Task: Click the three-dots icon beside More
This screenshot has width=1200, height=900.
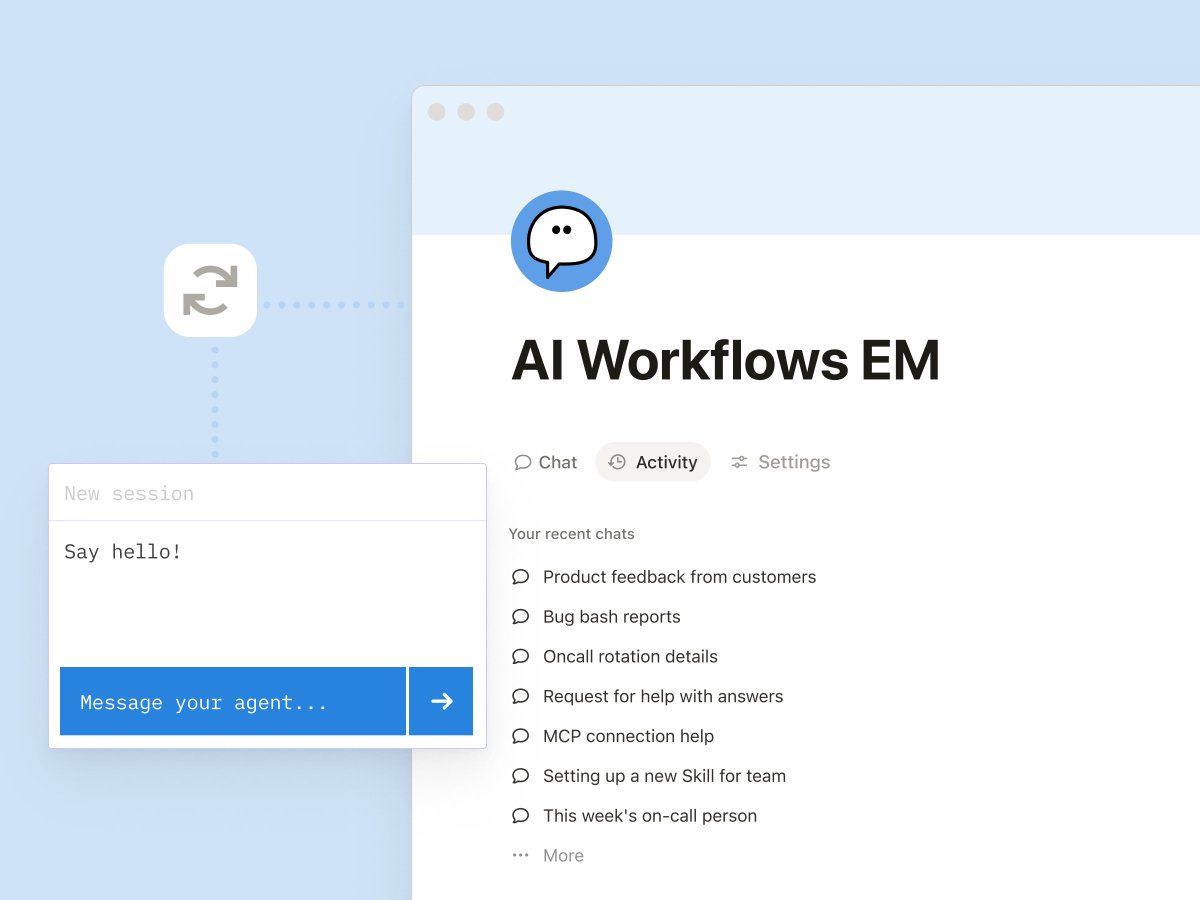Action: pos(520,855)
